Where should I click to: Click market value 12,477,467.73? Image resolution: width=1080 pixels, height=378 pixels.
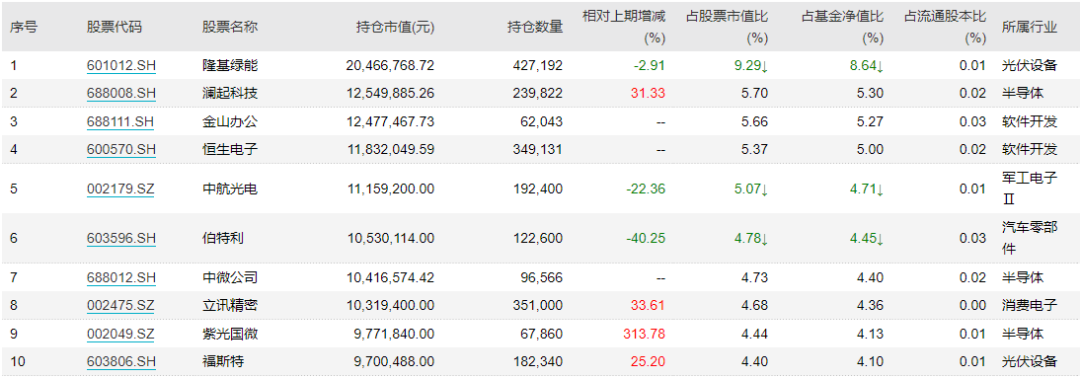tap(390, 122)
